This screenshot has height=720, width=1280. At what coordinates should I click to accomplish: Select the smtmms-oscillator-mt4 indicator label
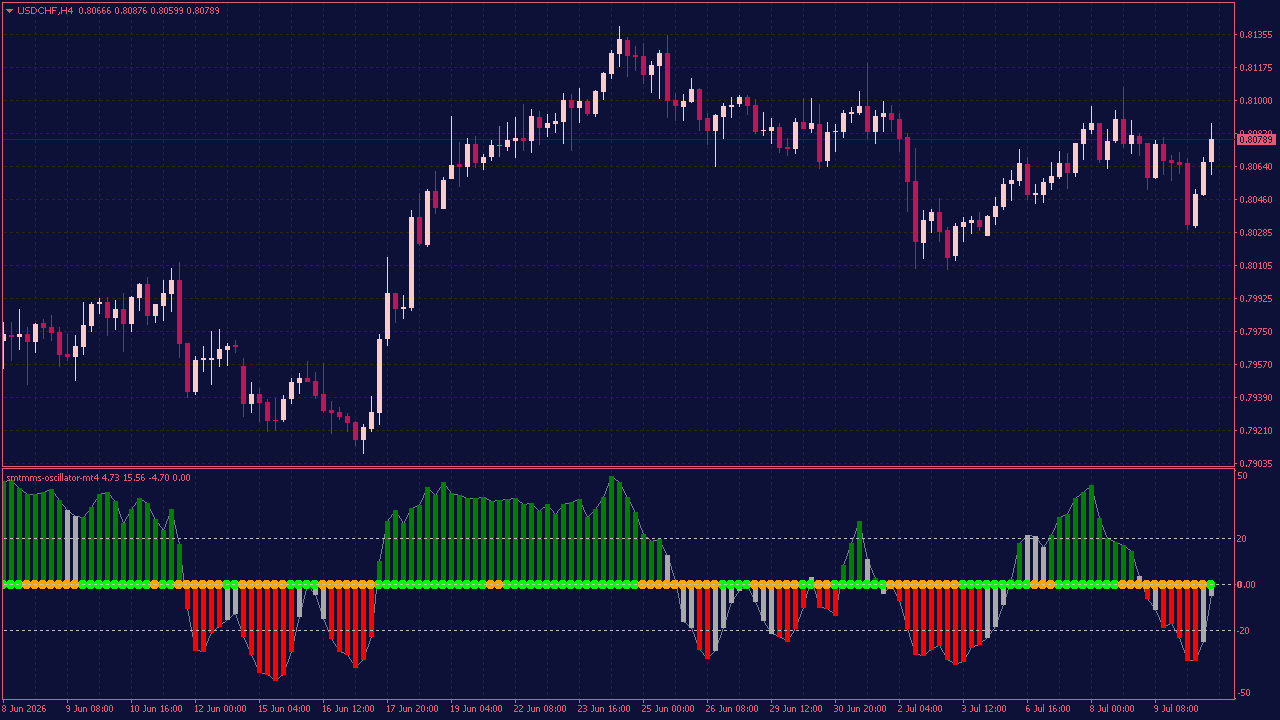(52, 478)
